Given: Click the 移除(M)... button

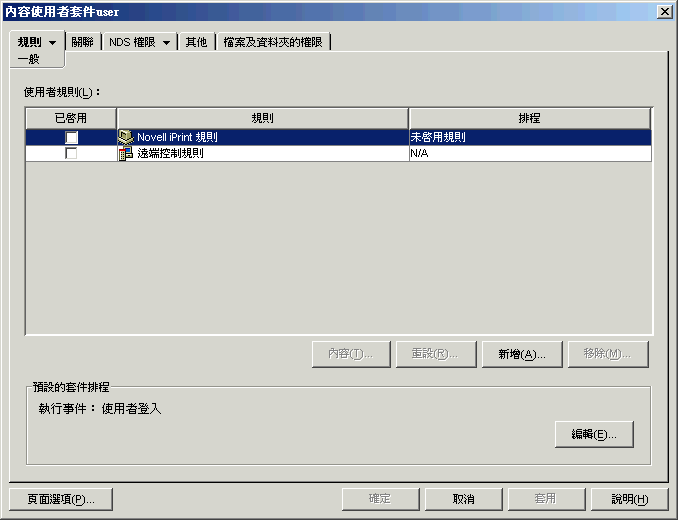Looking at the screenshot, I should click(x=608, y=354).
